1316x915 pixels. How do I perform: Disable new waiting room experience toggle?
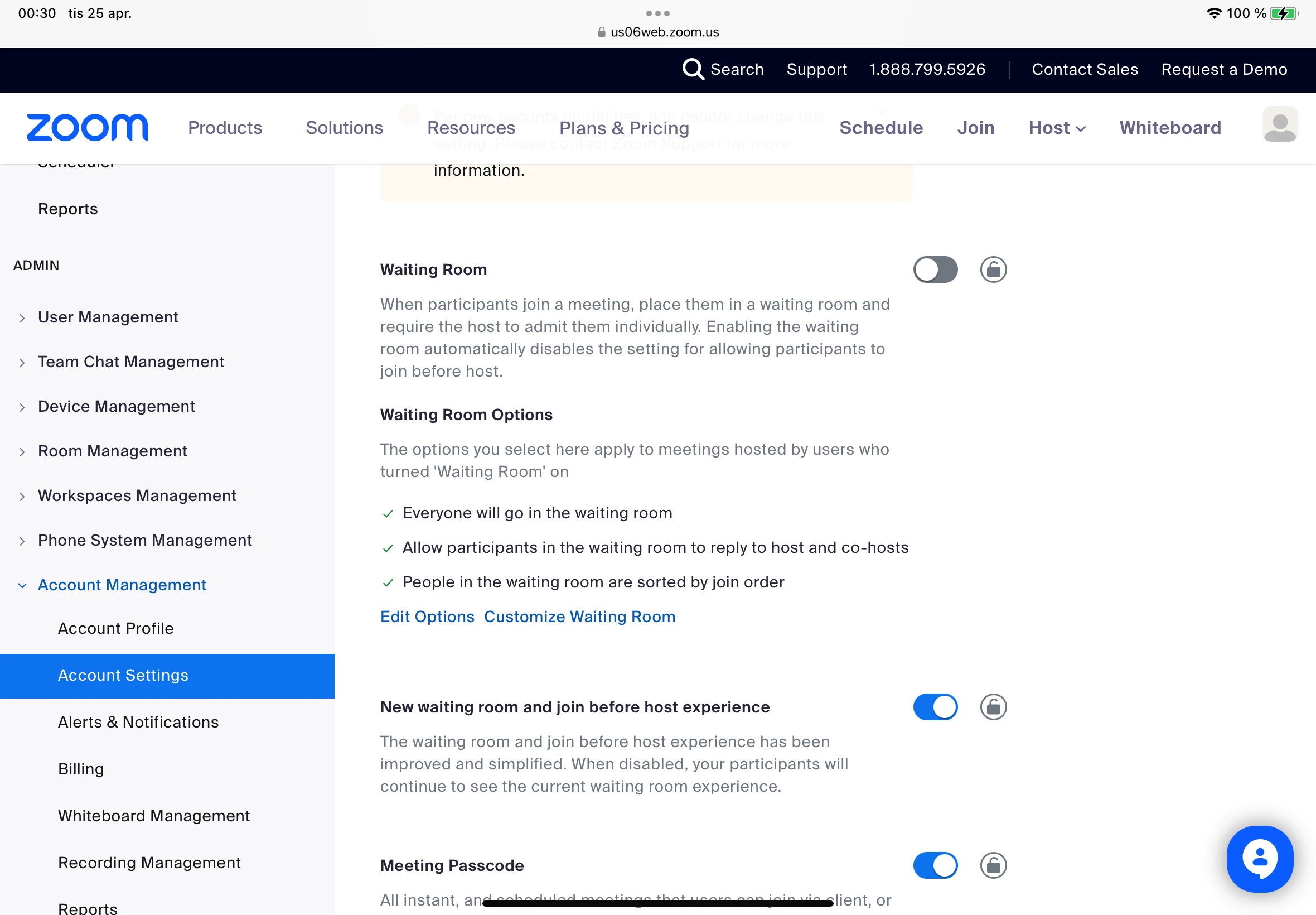tap(935, 707)
